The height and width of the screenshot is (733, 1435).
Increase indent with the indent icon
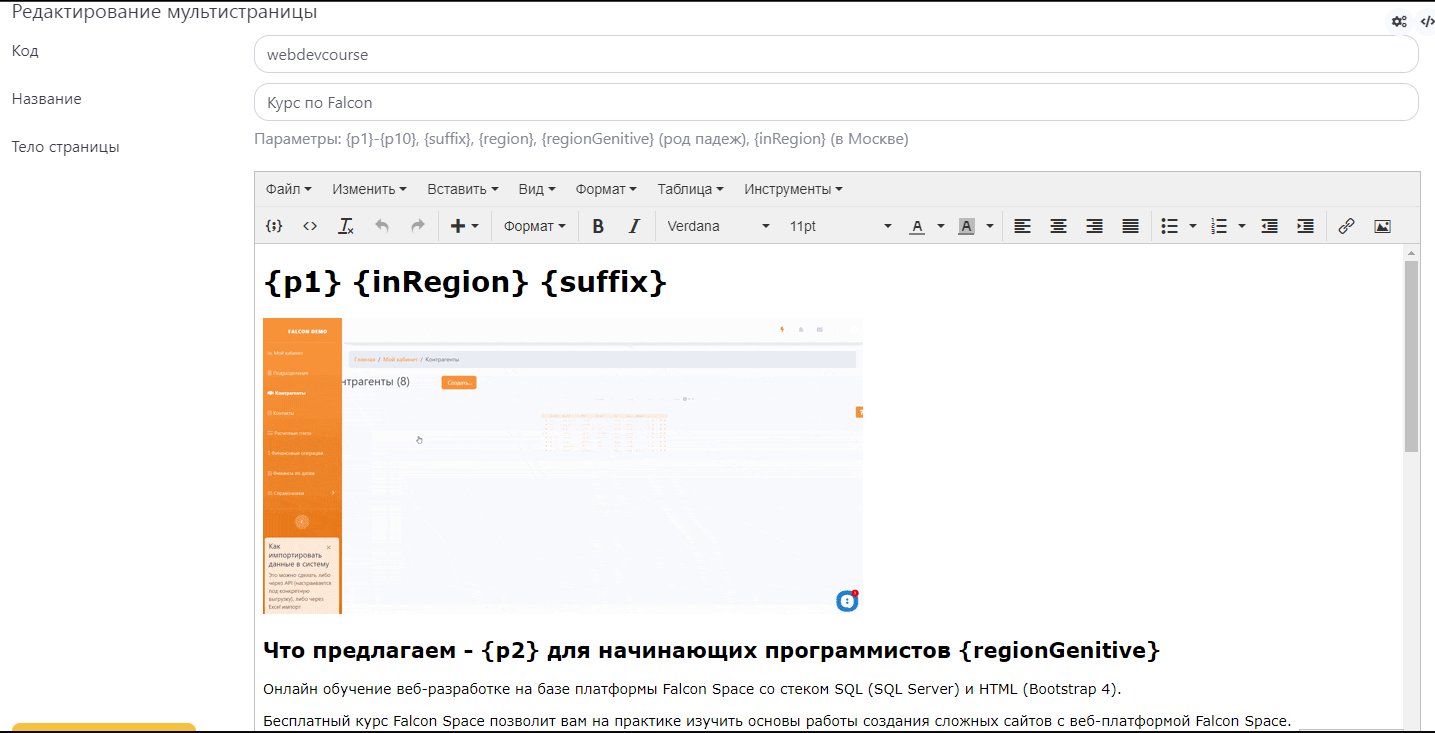(x=1305, y=226)
